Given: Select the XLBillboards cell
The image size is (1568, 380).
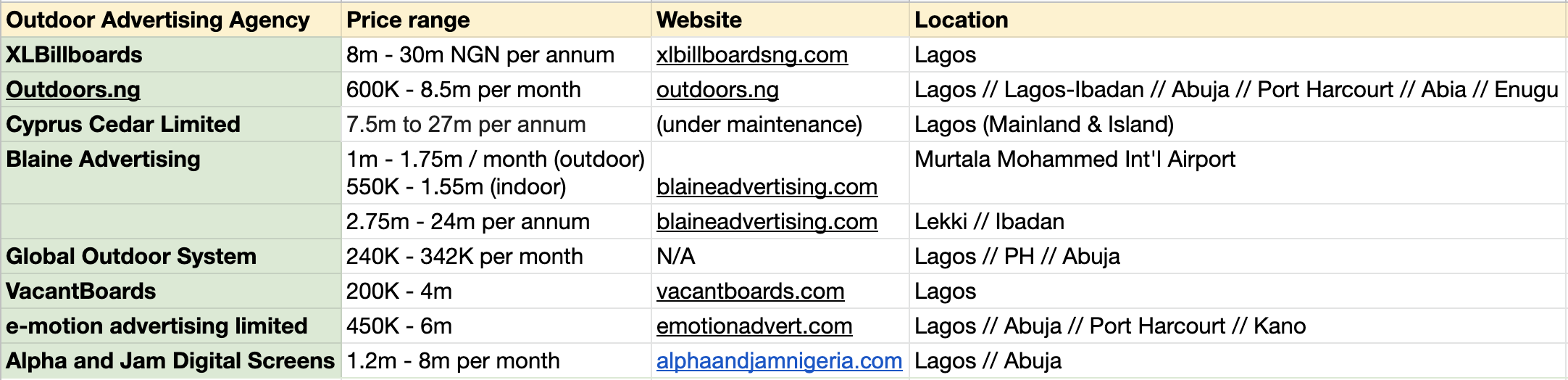Looking at the screenshot, I should (171, 55).
